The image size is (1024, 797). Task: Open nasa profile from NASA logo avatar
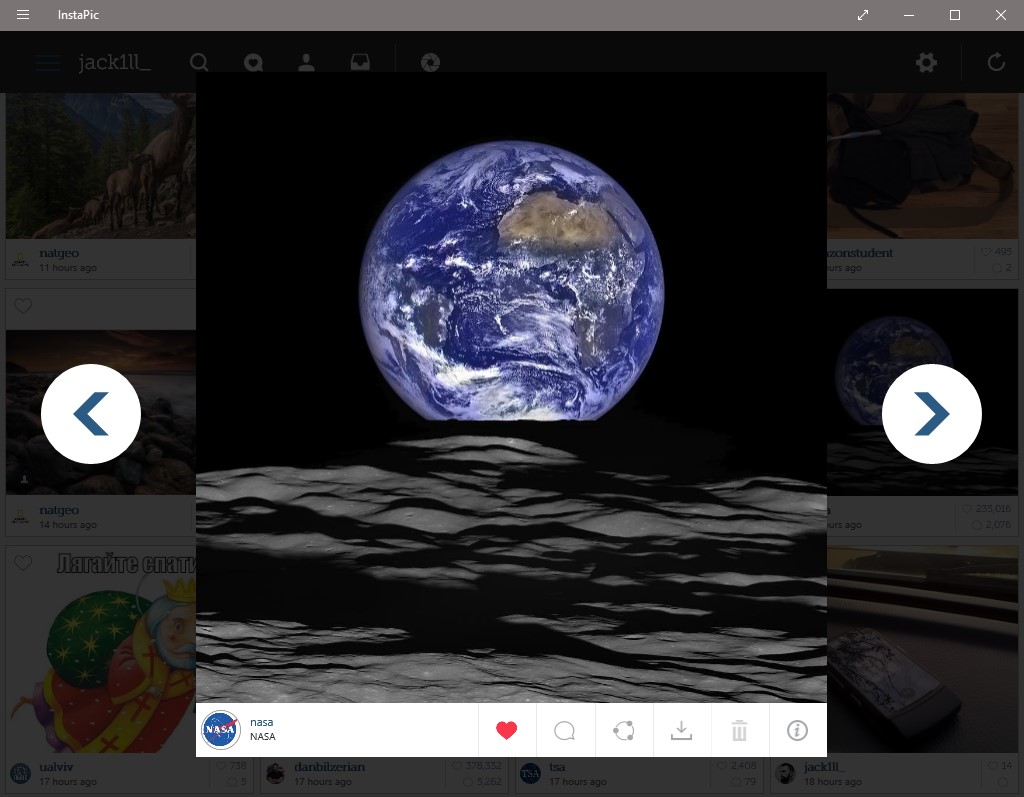point(221,729)
